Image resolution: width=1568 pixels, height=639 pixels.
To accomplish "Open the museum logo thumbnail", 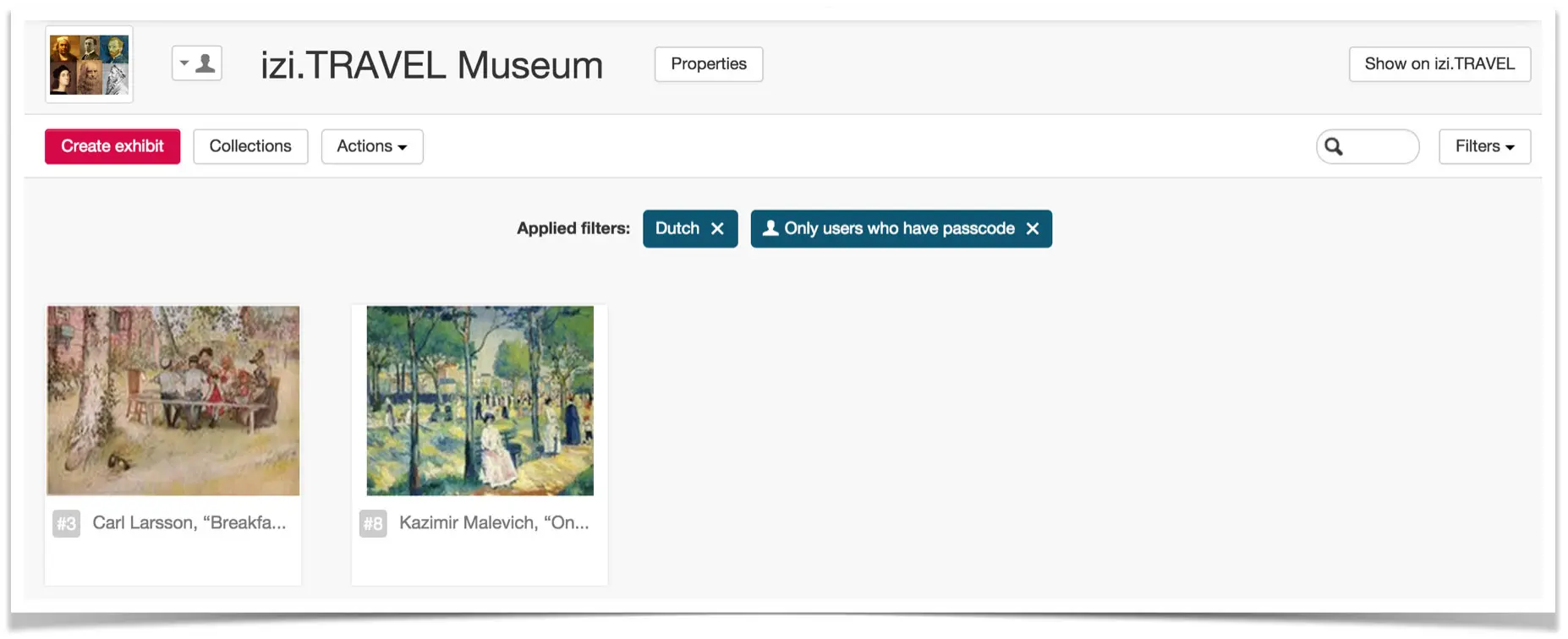I will click(89, 64).
